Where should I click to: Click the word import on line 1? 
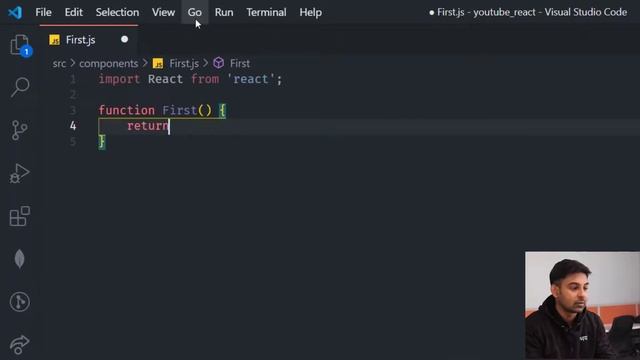120,79
